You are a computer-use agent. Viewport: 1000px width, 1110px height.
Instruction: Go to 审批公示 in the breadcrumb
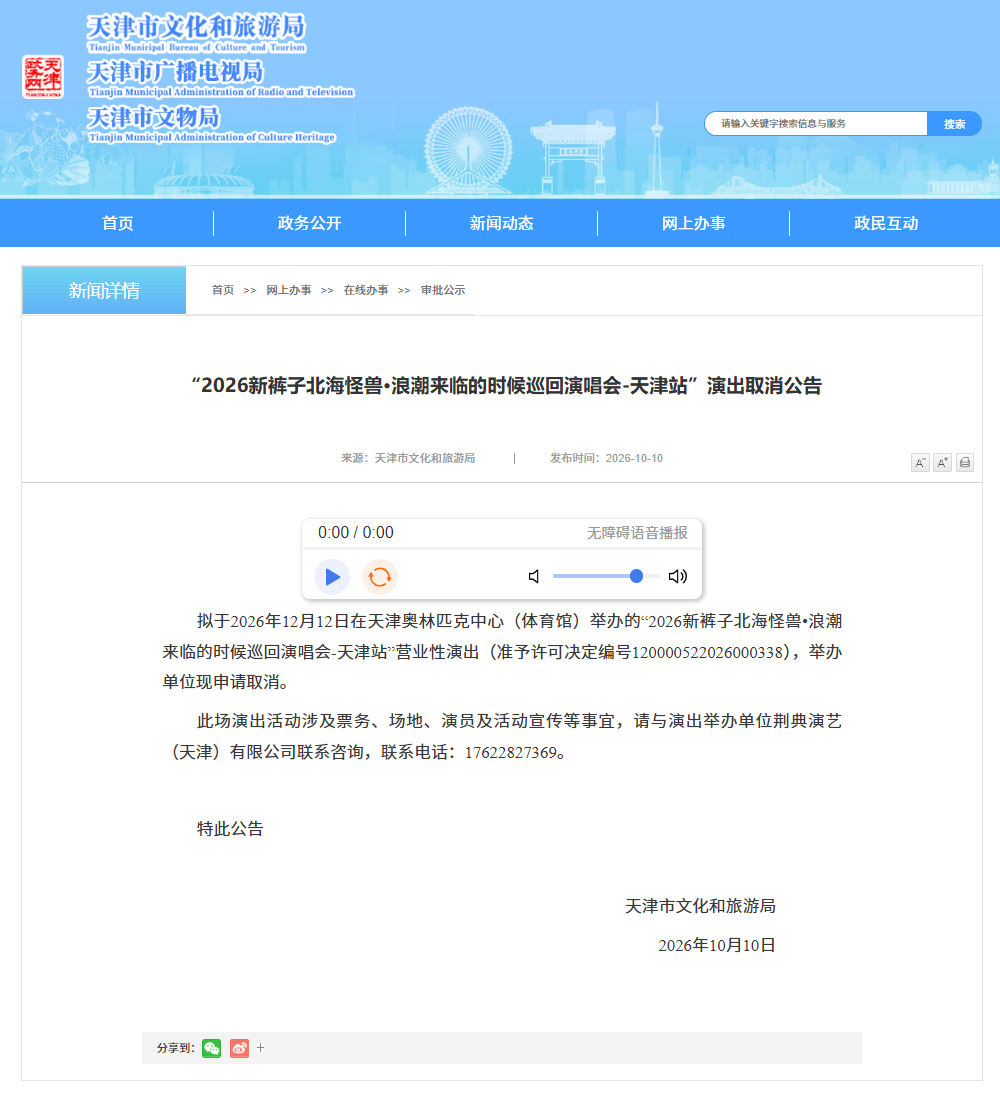tap(443, 290)
